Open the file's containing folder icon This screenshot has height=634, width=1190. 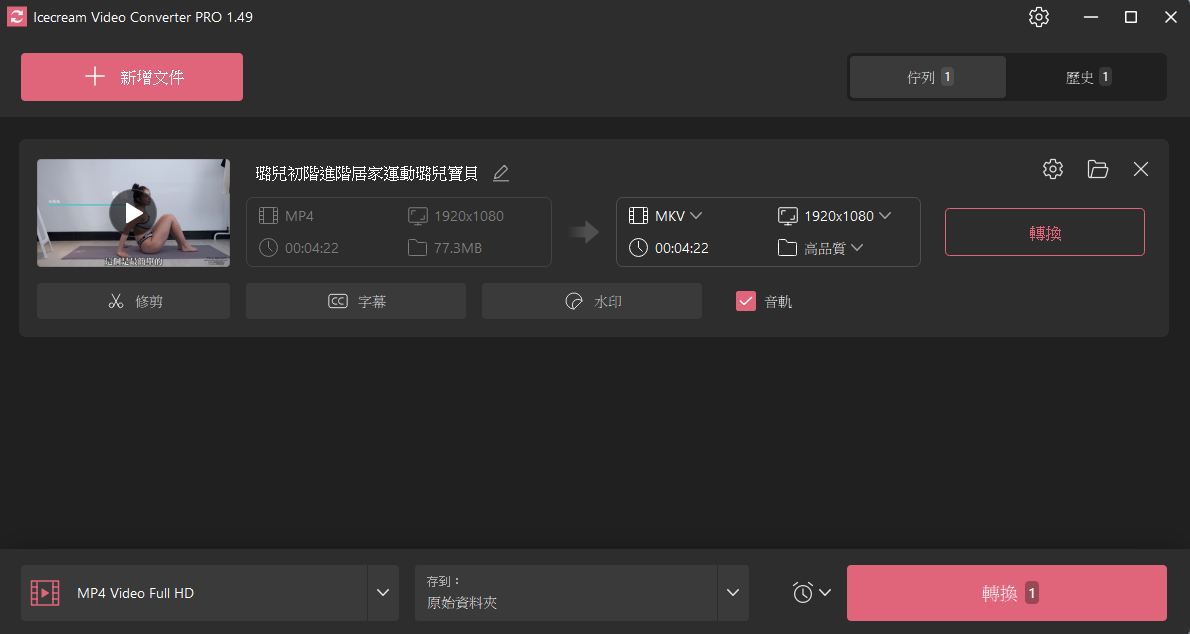click(1097, 169)
